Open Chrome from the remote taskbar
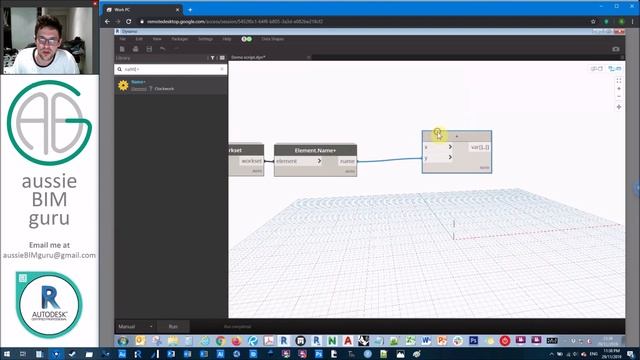Viewport: 640px width, 360px height. [220, 340]
